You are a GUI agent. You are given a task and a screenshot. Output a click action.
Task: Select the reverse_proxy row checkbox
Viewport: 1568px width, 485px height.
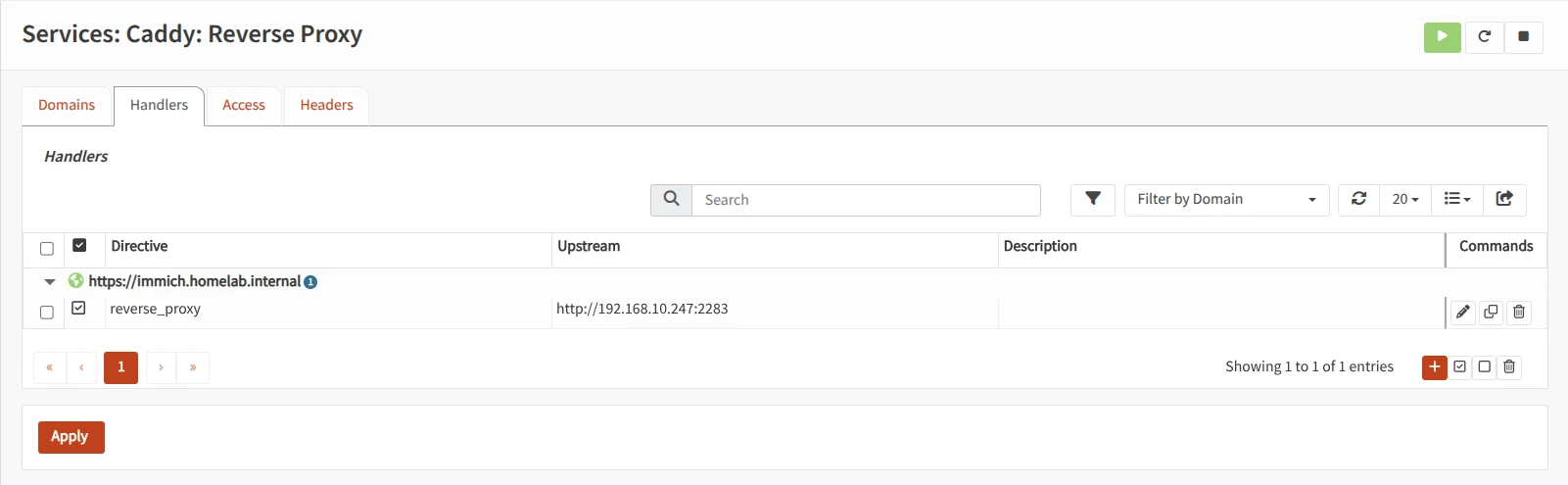point(47,312)
